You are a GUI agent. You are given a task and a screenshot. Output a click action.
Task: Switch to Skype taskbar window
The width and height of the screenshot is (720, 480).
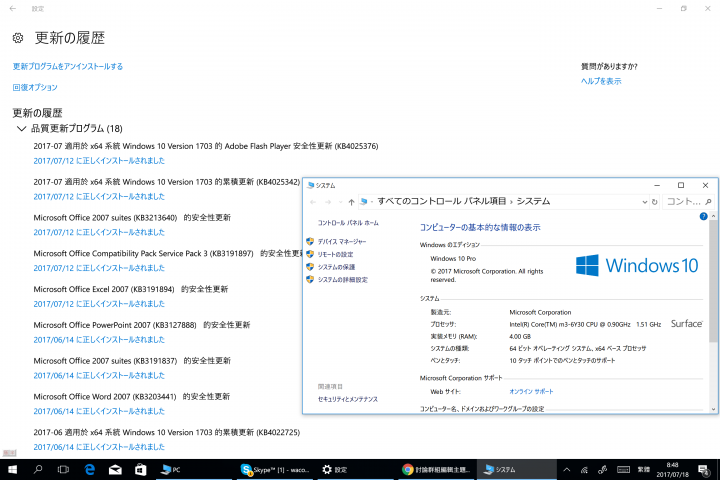276,469
